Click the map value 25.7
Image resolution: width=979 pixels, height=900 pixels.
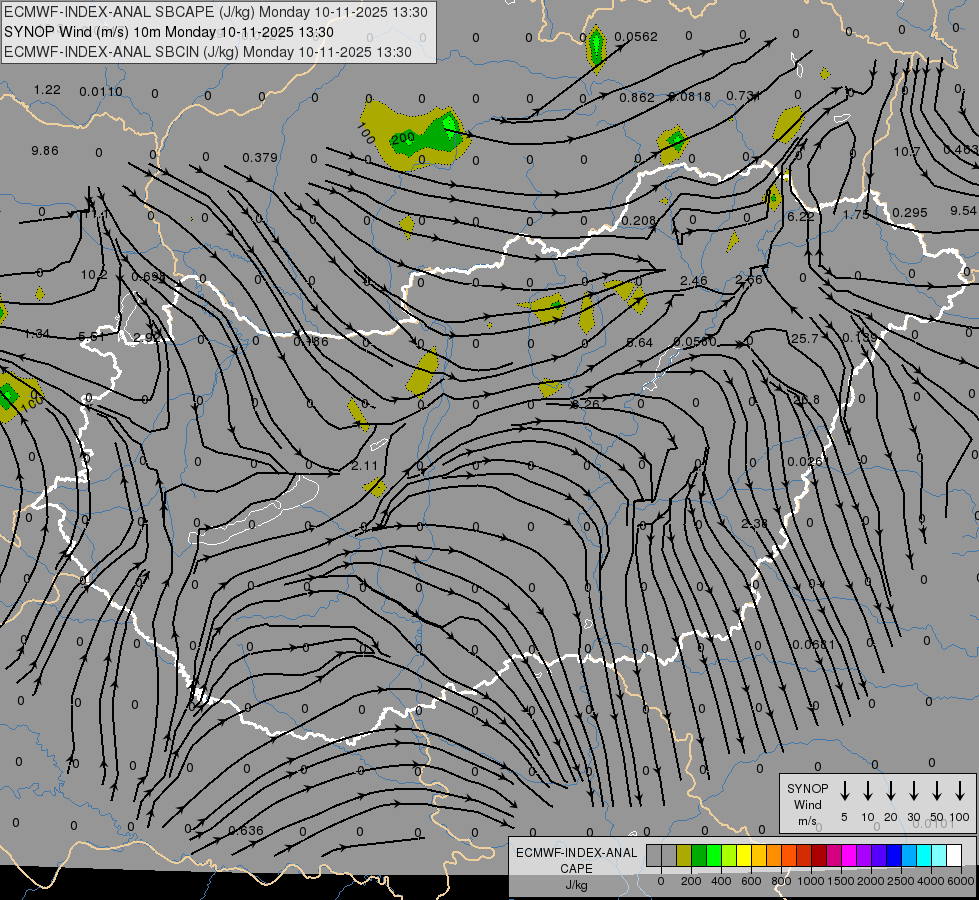coord(804,339)
